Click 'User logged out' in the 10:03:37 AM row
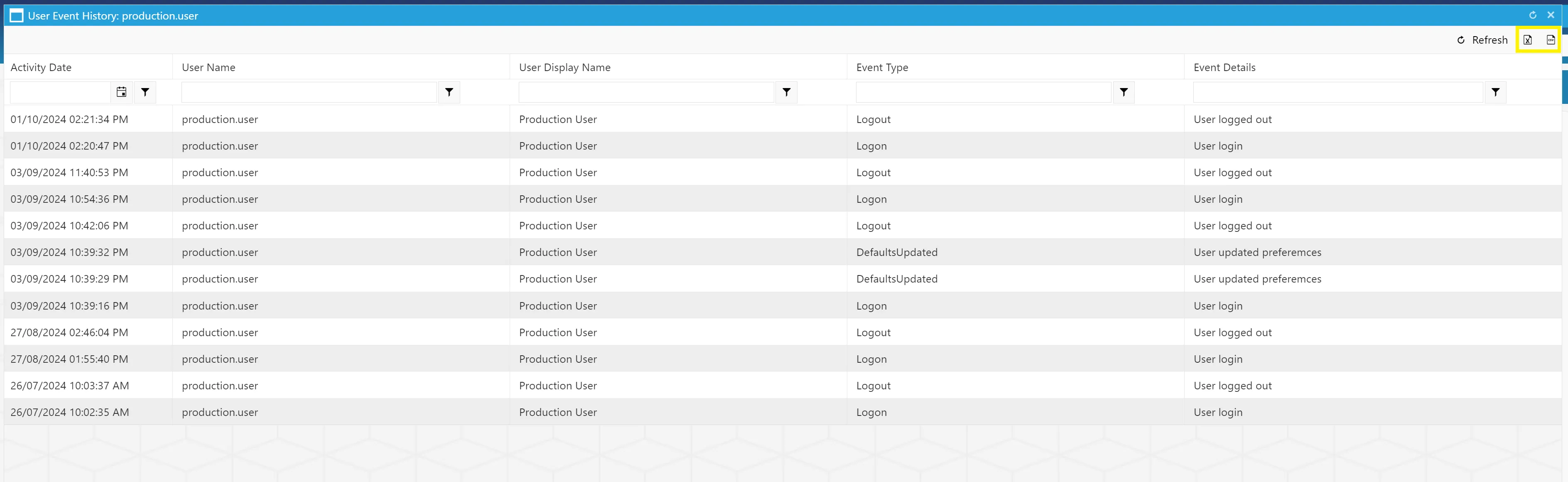 (x=1233, y=385)
